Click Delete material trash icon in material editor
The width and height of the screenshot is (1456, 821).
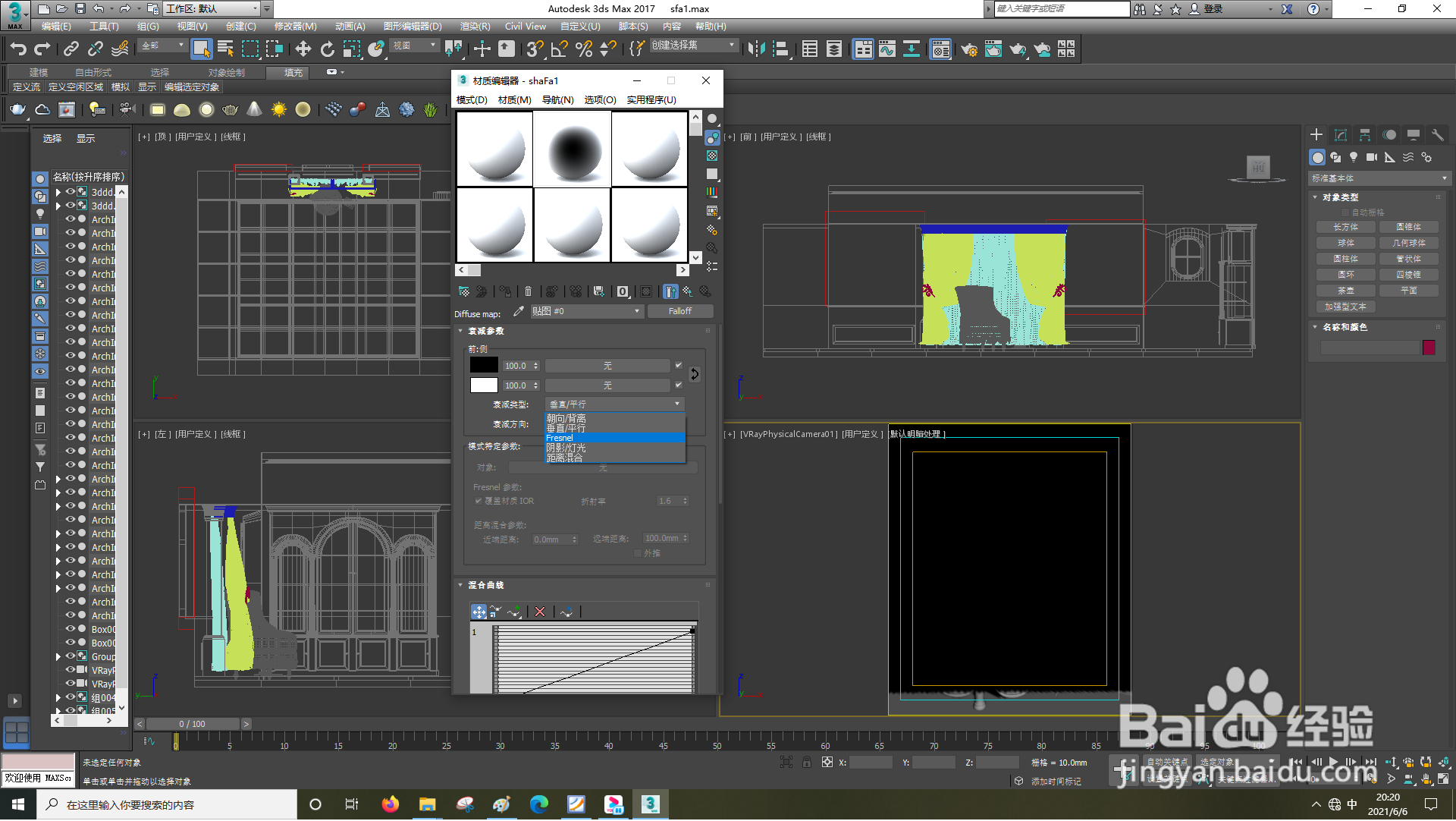529,291
